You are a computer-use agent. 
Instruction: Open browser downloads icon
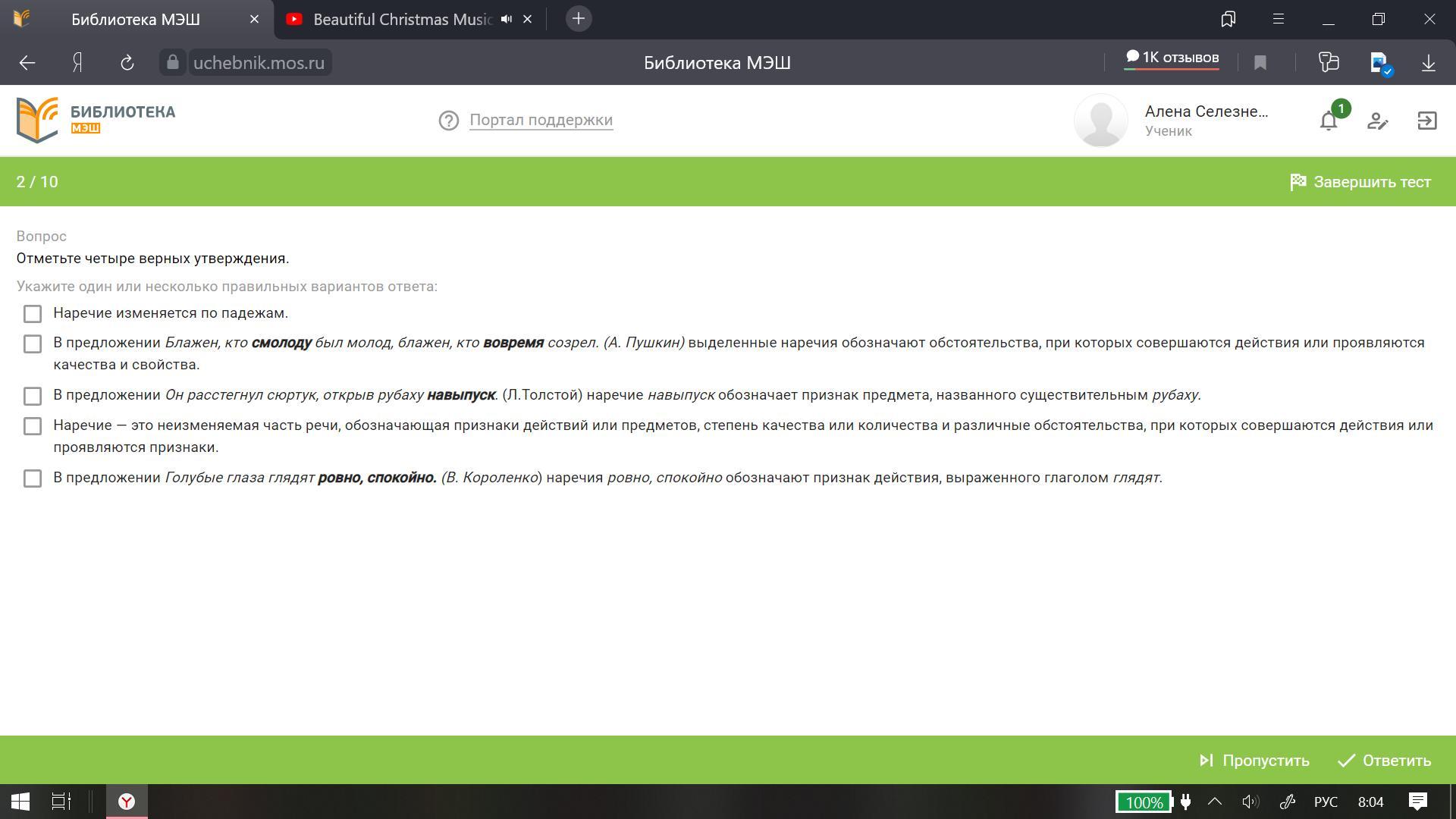1428,63
